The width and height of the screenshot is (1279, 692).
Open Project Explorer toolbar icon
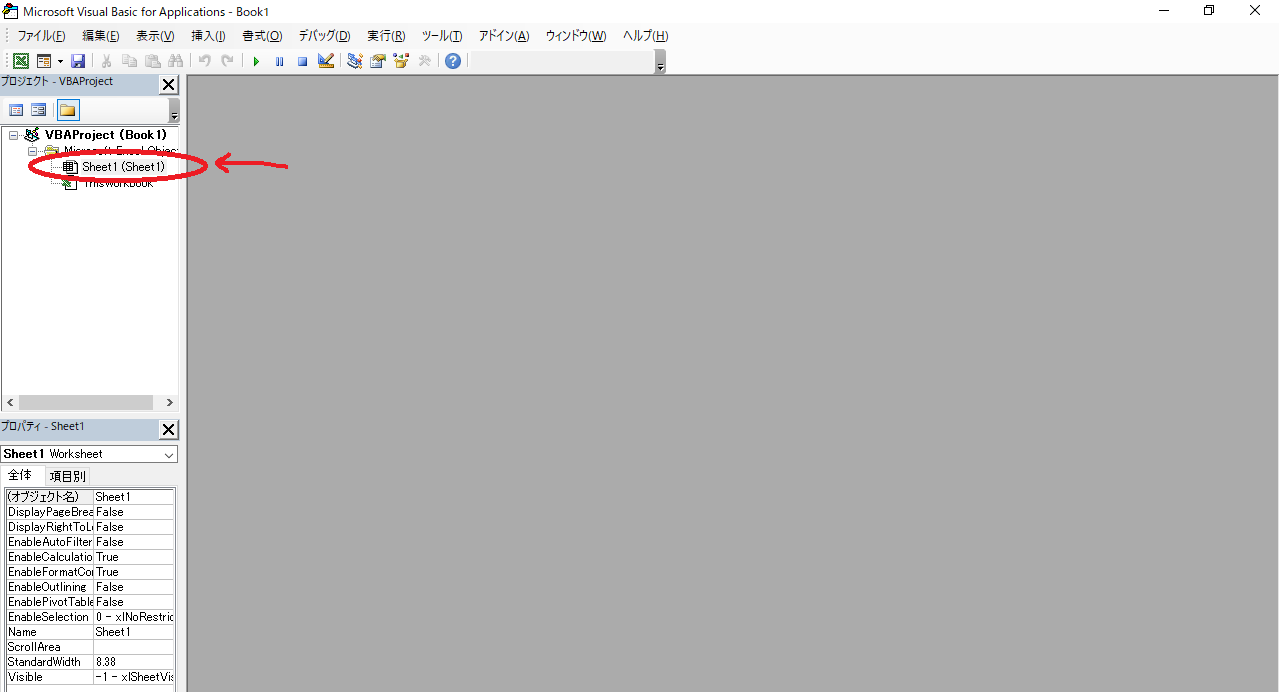pos(355,61)
